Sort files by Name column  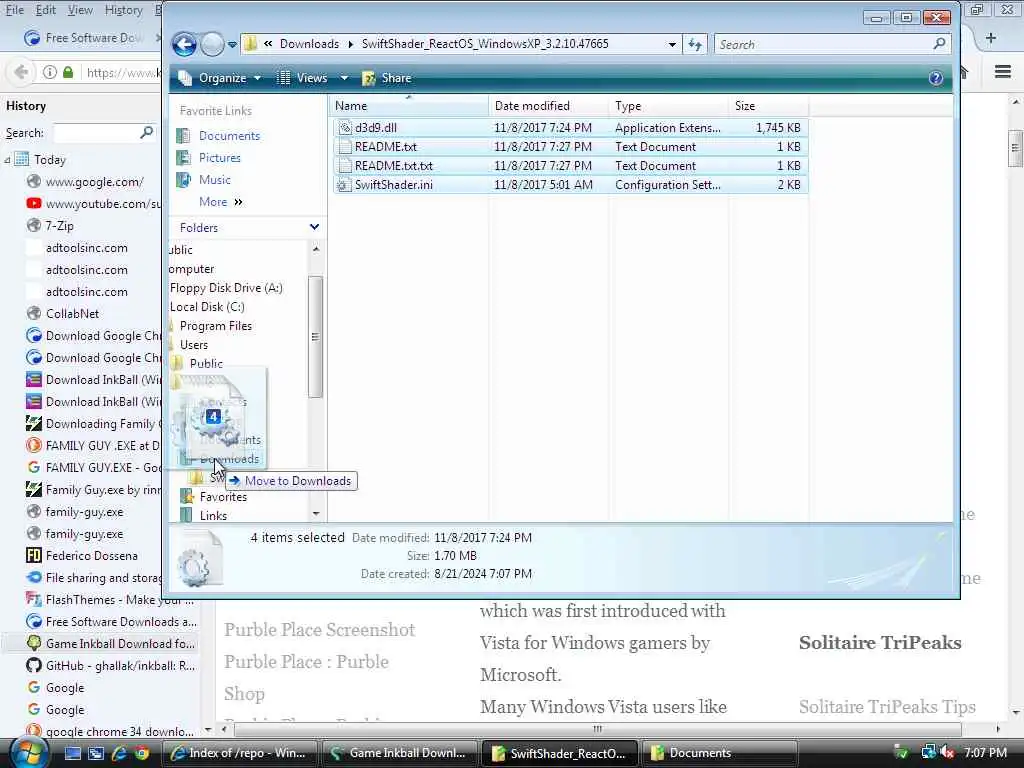(409, 106)
